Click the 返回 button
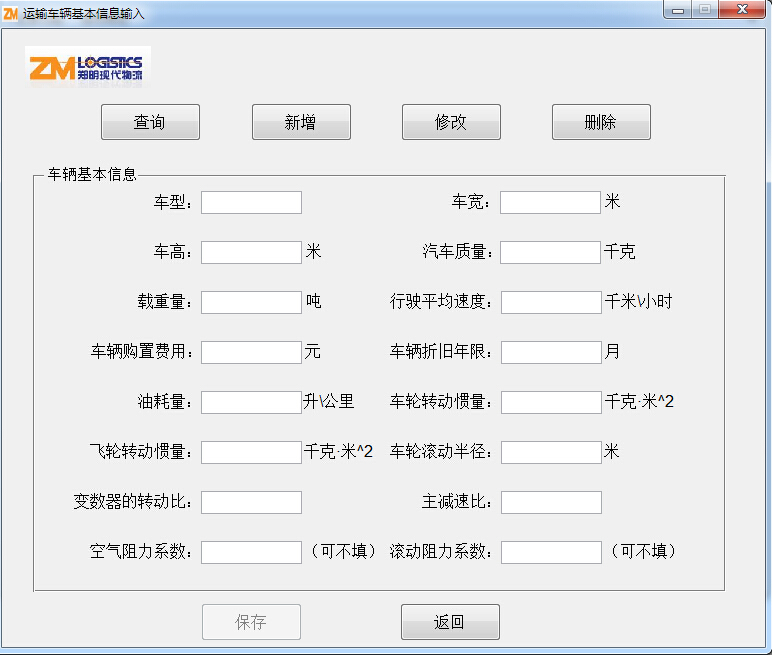The width and height of the screenshot is (772, 655). [450, 622]
